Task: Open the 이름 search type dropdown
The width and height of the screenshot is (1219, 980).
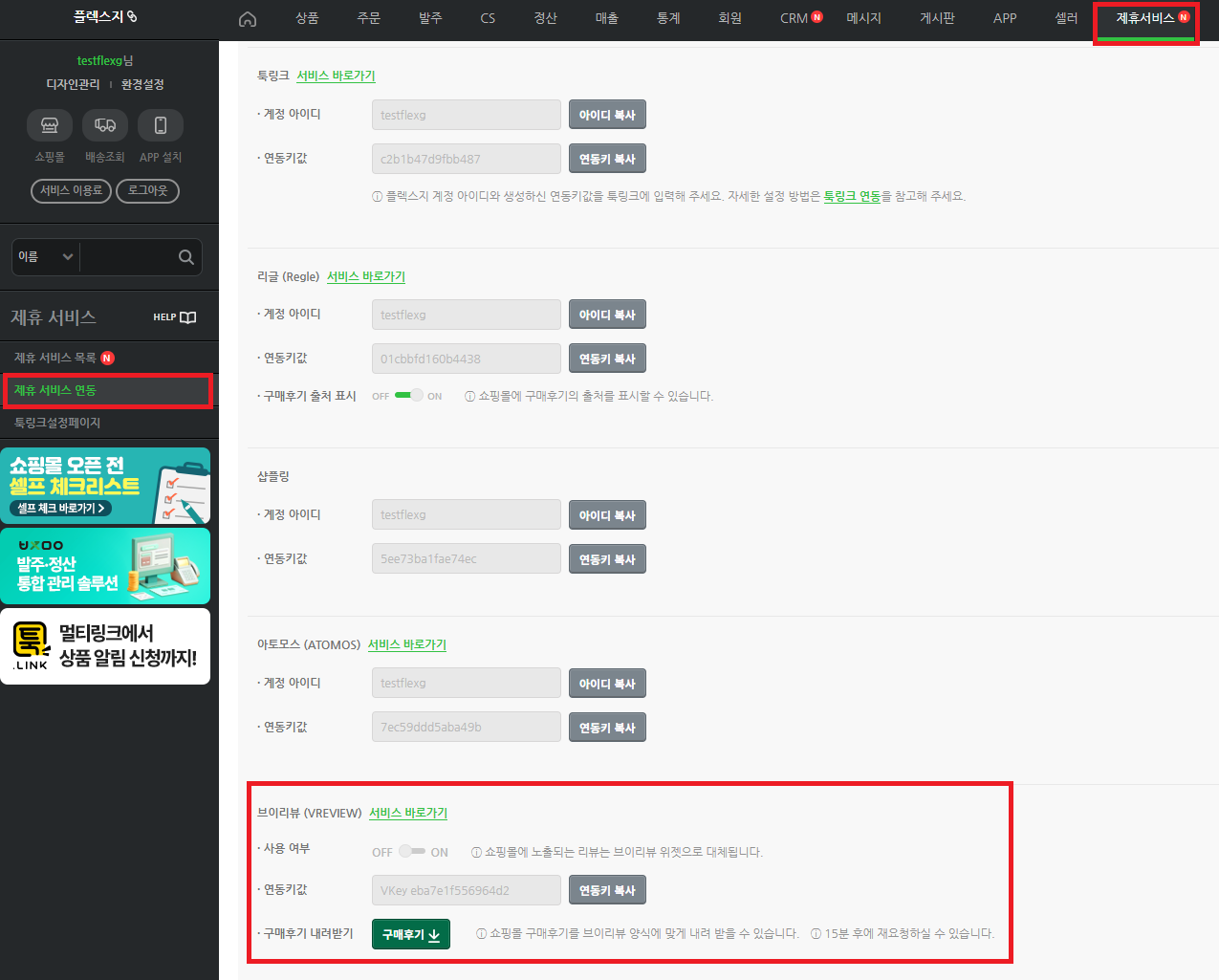Action: (x=46, y=257)
